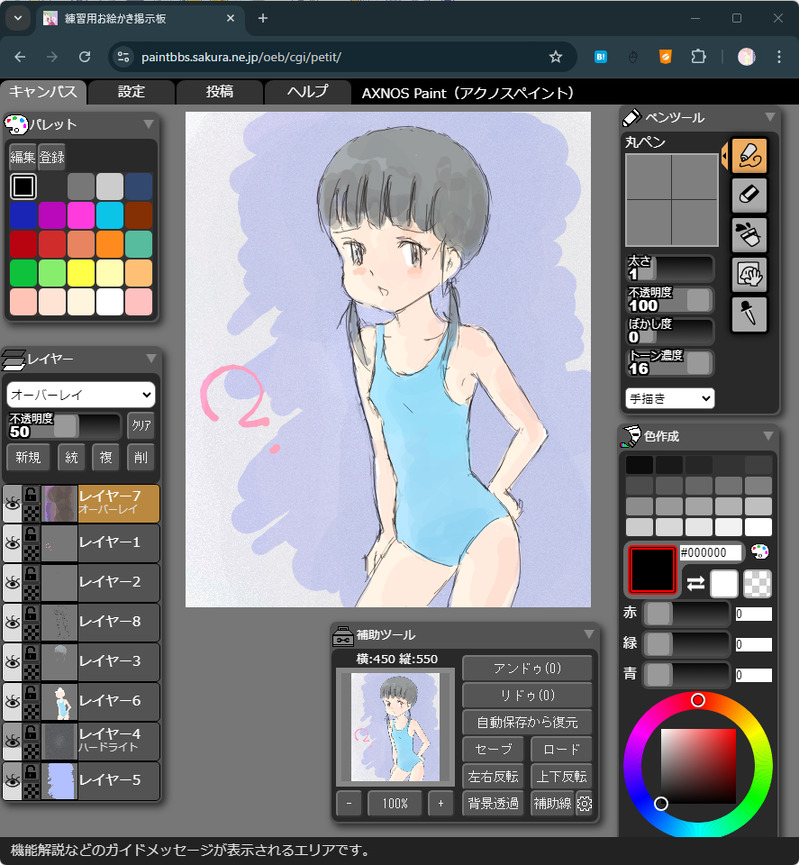The width and height of the screenshot is (799, 865).
Task: Click the site information icon in address bar
Action: tap(123, 57)
